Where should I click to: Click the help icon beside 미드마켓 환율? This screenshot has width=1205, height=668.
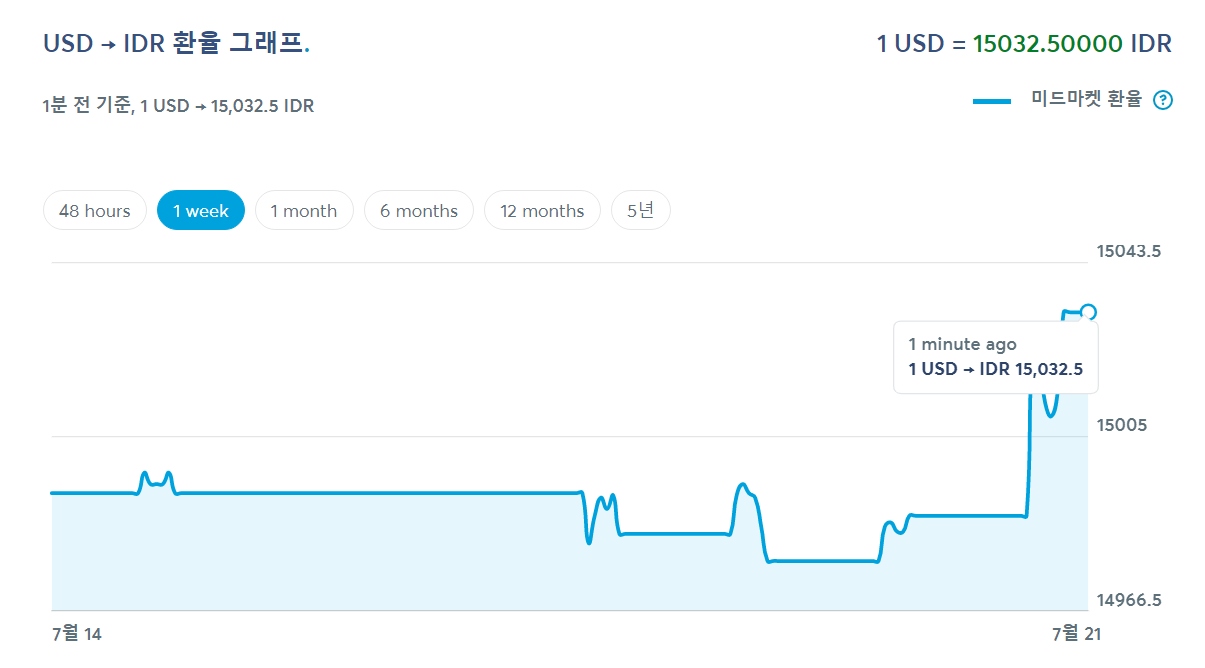pos(1162,100)
